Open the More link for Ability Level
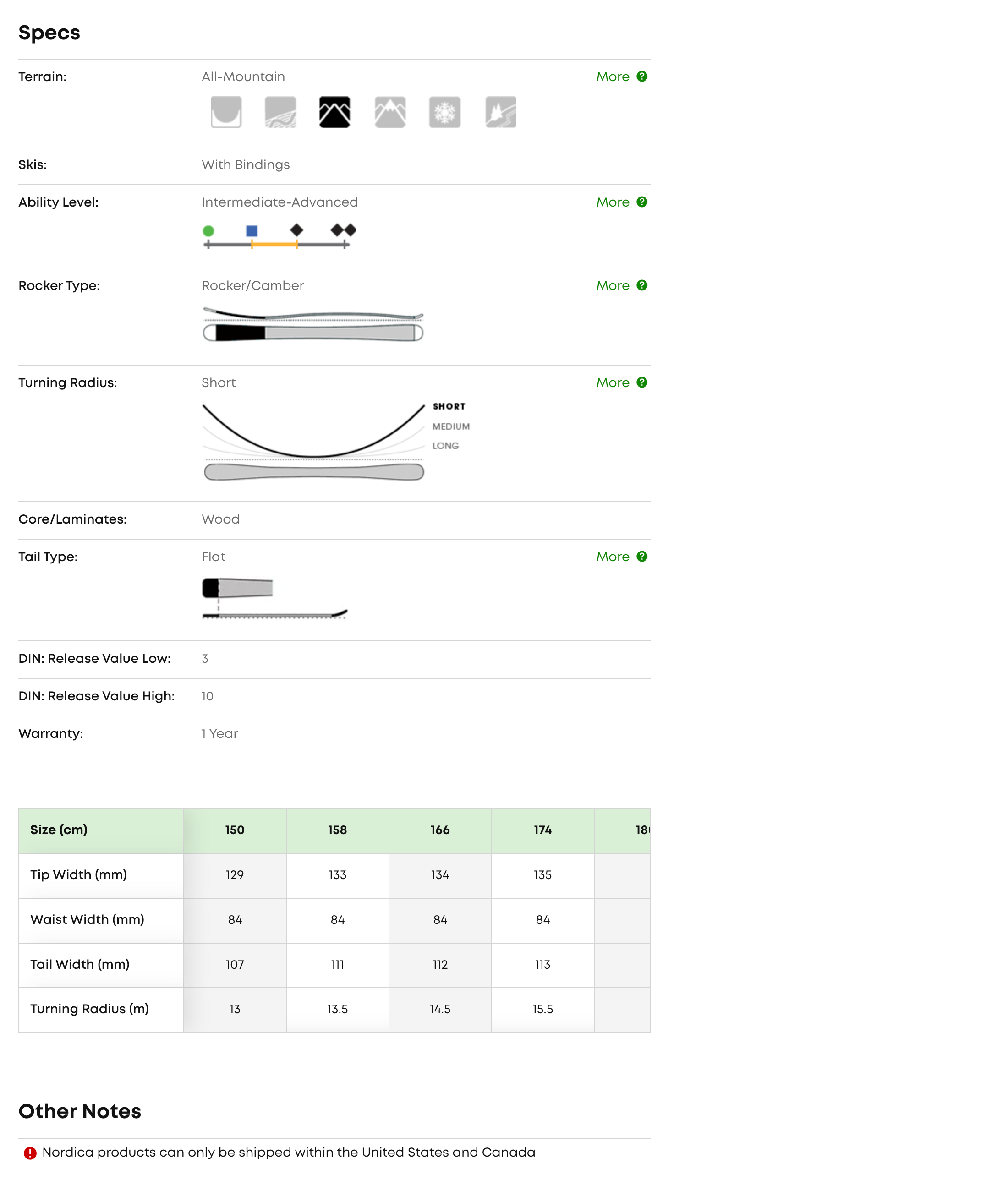 [612, 202]
